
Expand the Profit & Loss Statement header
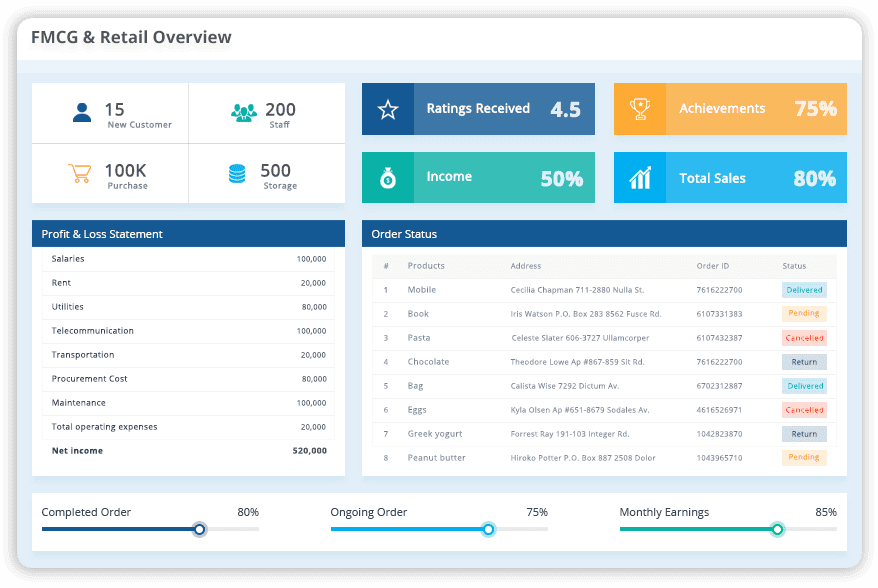point(188,233)
